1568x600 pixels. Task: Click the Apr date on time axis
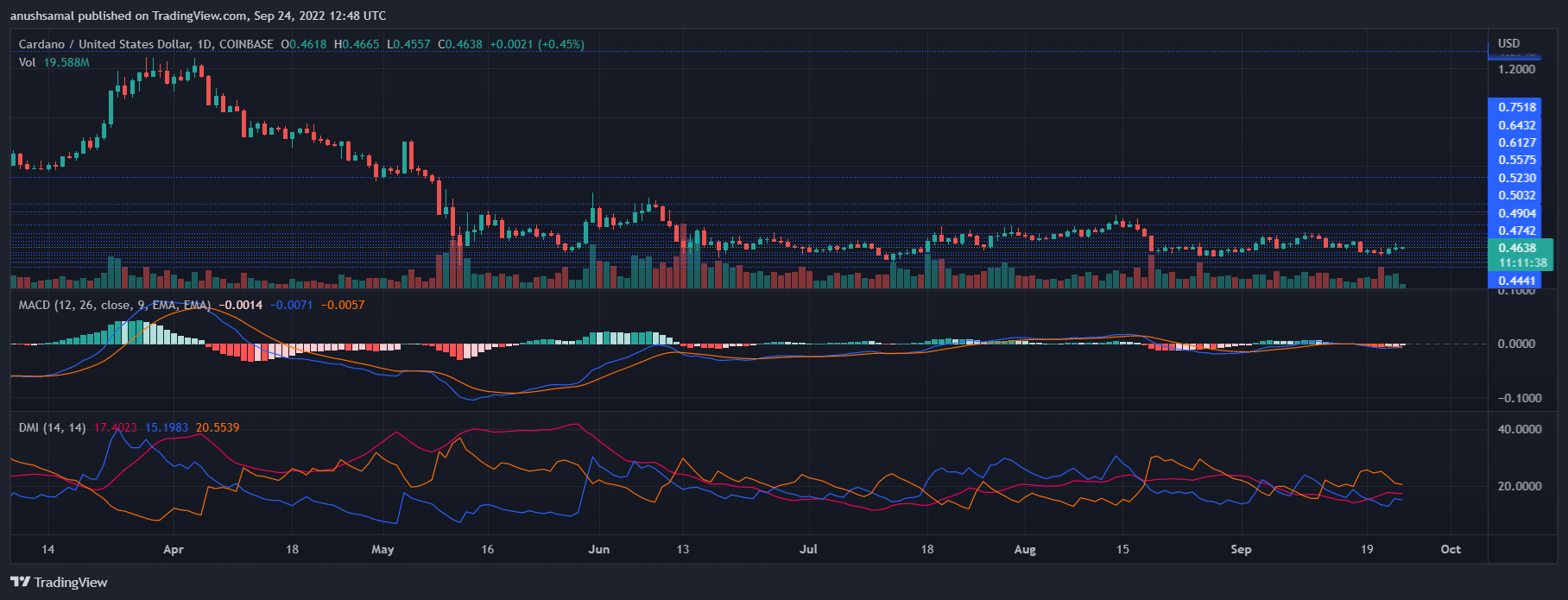174,549
